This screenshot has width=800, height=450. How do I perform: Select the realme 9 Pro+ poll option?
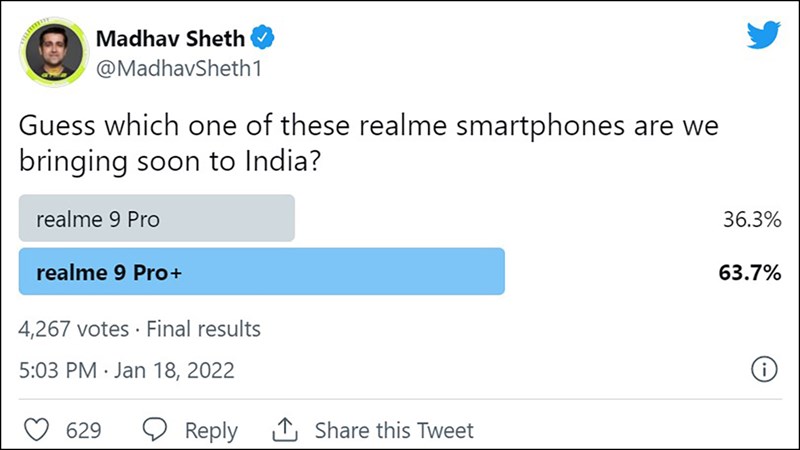261,274
